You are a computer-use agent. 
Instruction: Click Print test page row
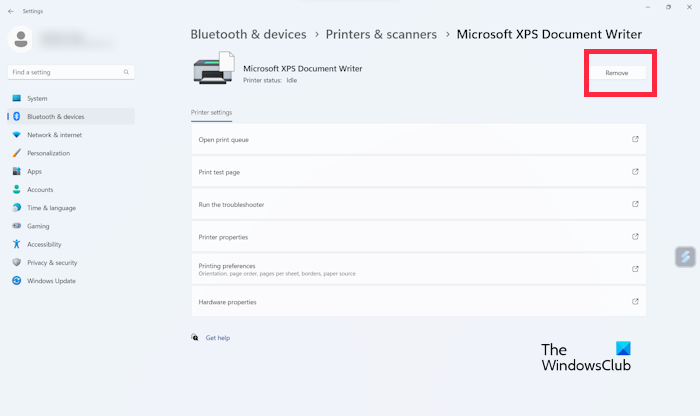[418, 172]
